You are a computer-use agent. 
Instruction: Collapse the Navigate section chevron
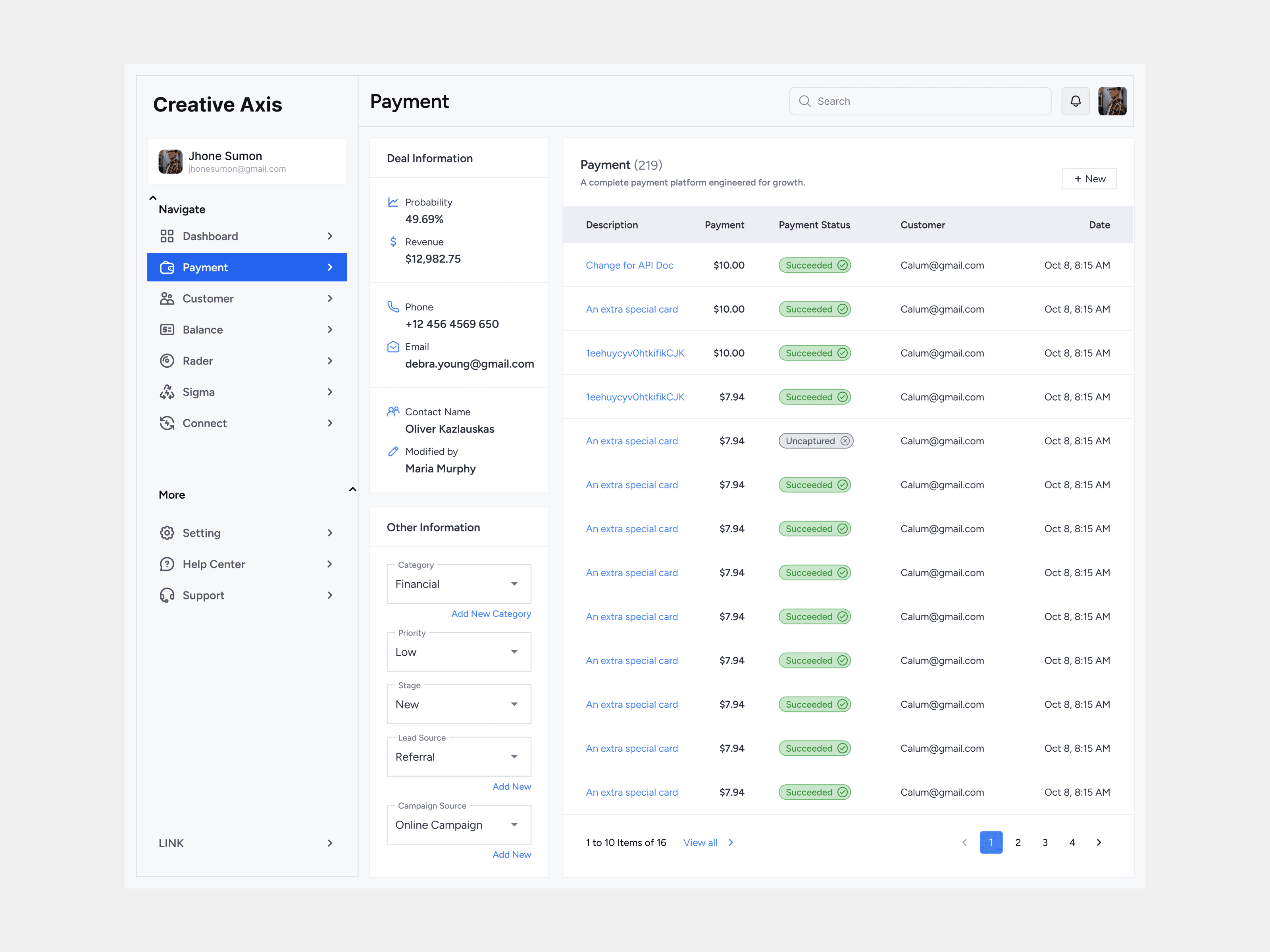(x=153, y=198)
